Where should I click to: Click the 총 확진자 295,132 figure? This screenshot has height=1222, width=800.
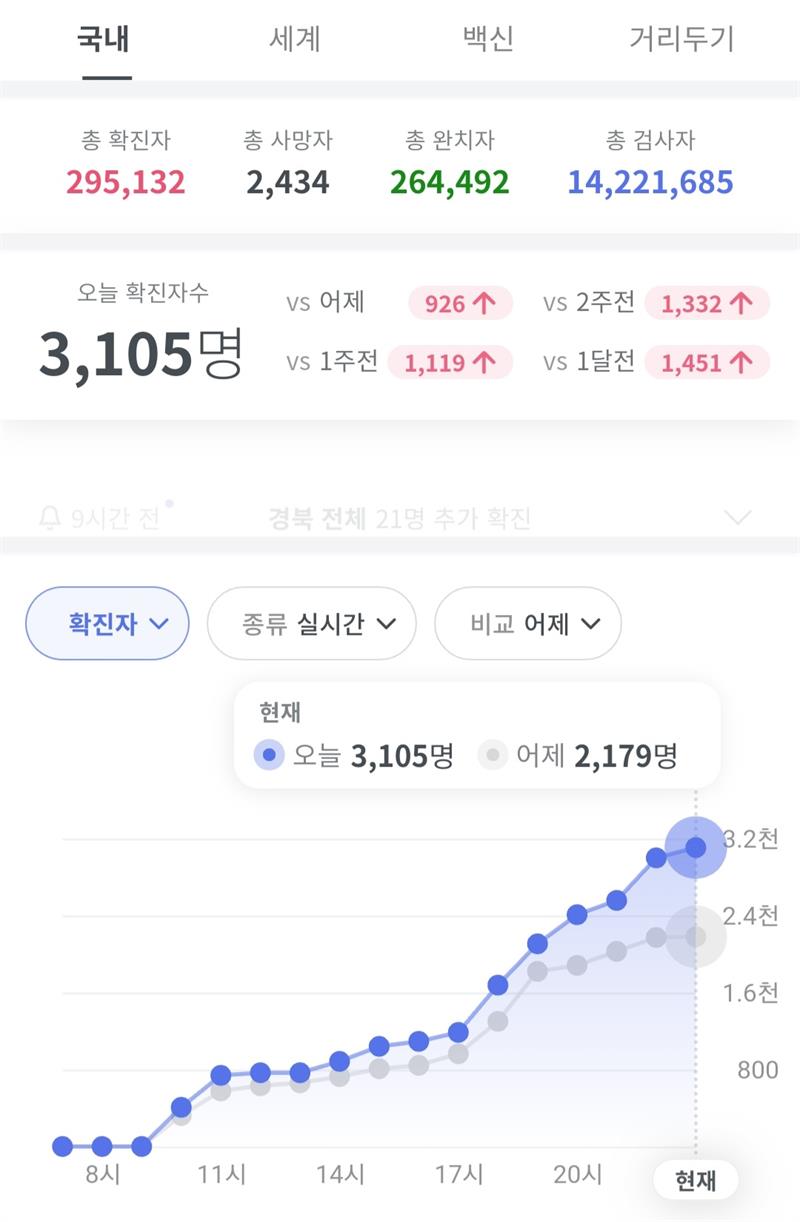point(126,183)
